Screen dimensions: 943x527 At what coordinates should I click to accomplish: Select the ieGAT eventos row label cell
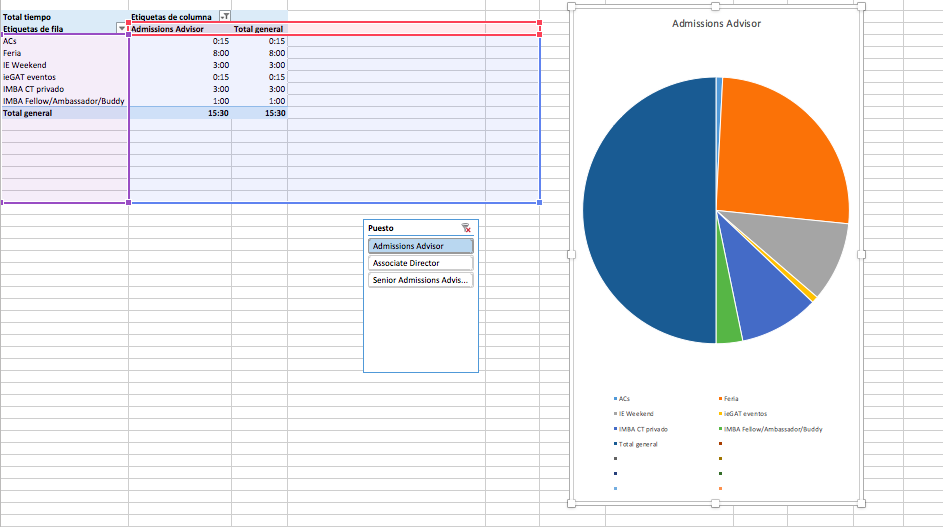[64, 77]
